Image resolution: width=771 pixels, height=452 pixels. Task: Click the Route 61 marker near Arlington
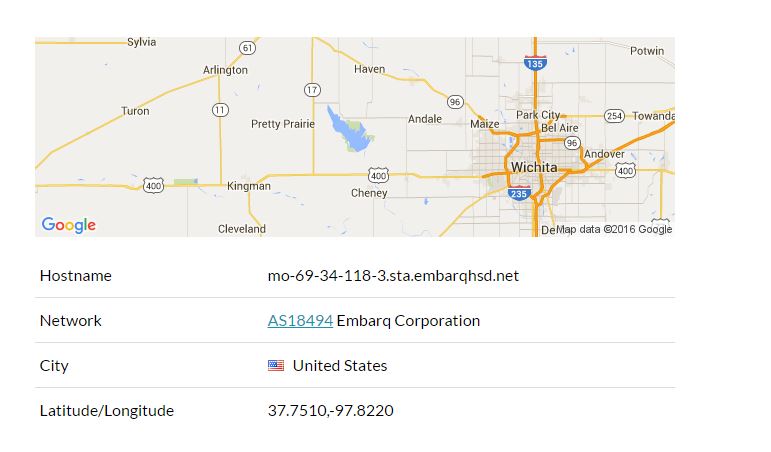point(247,48)
